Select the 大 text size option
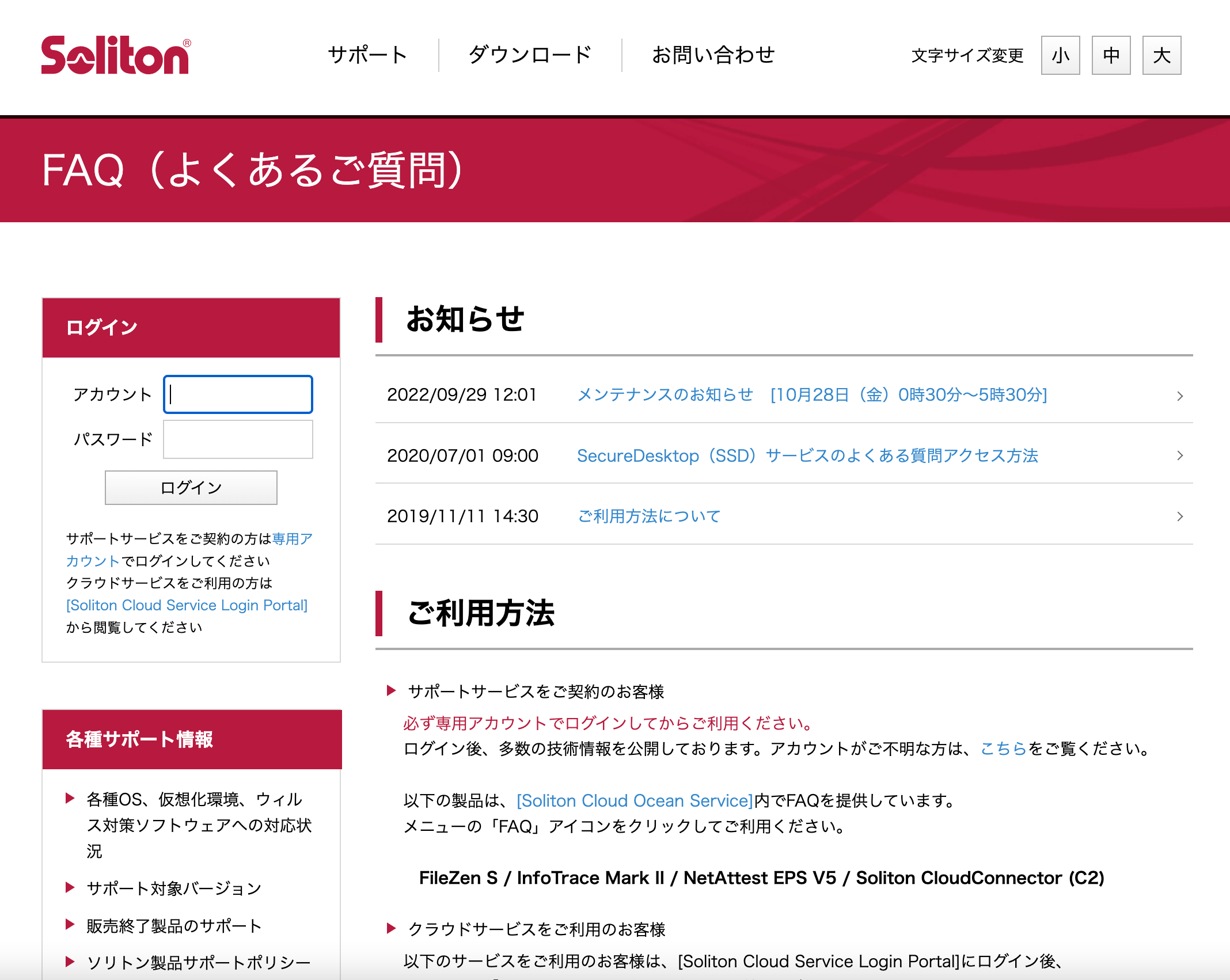Screen dimensions: 1230x980 (x=1160, y=55)
